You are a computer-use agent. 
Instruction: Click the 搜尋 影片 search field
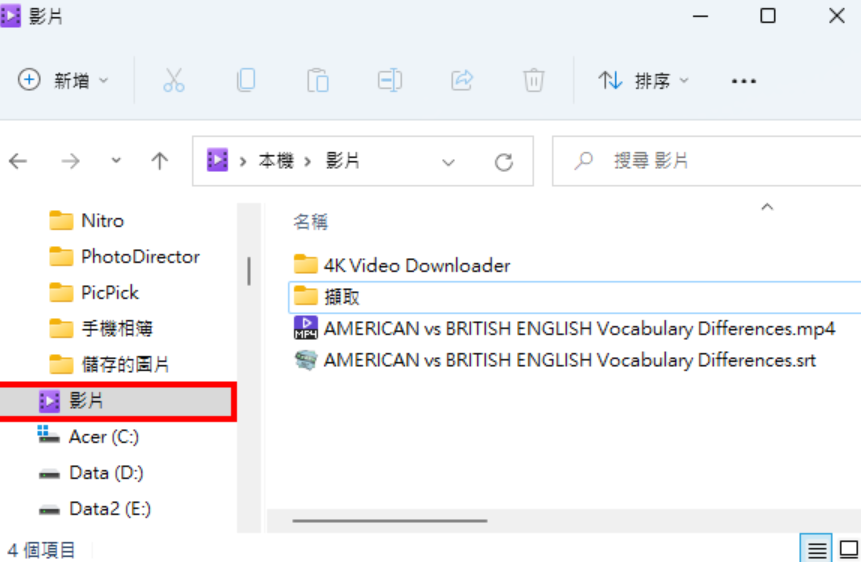point(707,161)
